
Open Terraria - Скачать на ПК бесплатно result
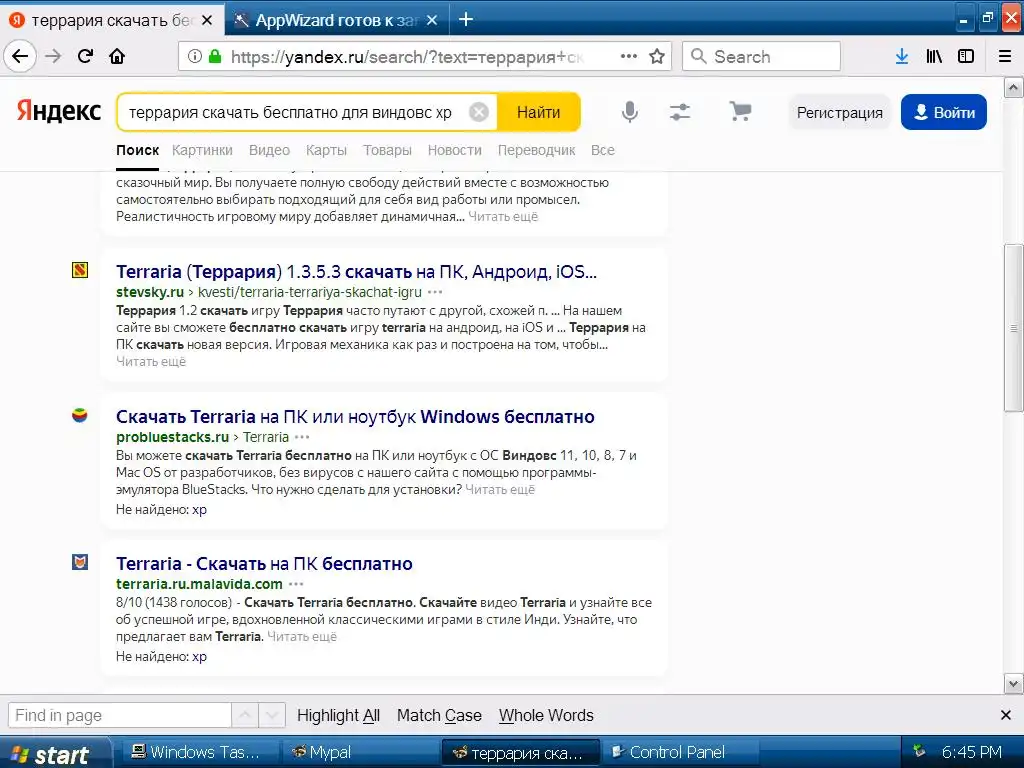click(264, 564)
